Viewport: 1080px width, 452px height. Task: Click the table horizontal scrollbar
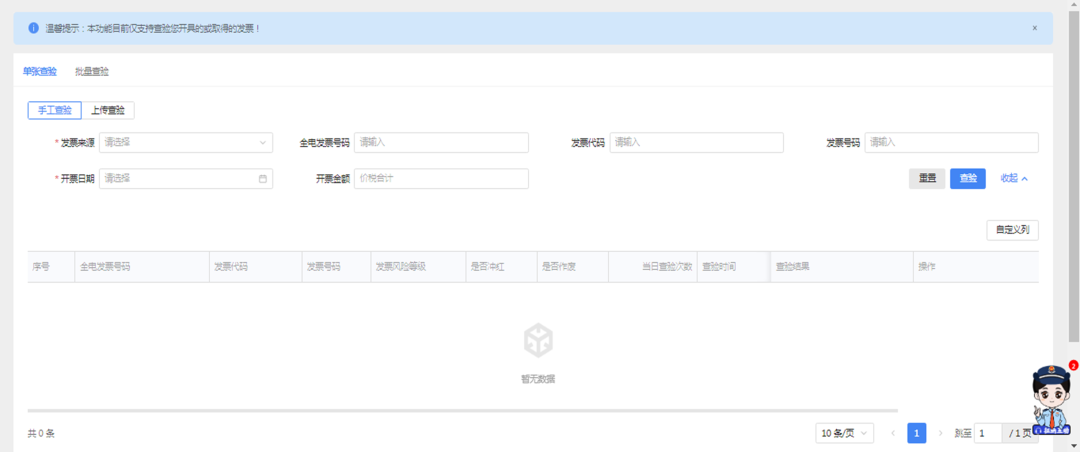coord(463,411)
